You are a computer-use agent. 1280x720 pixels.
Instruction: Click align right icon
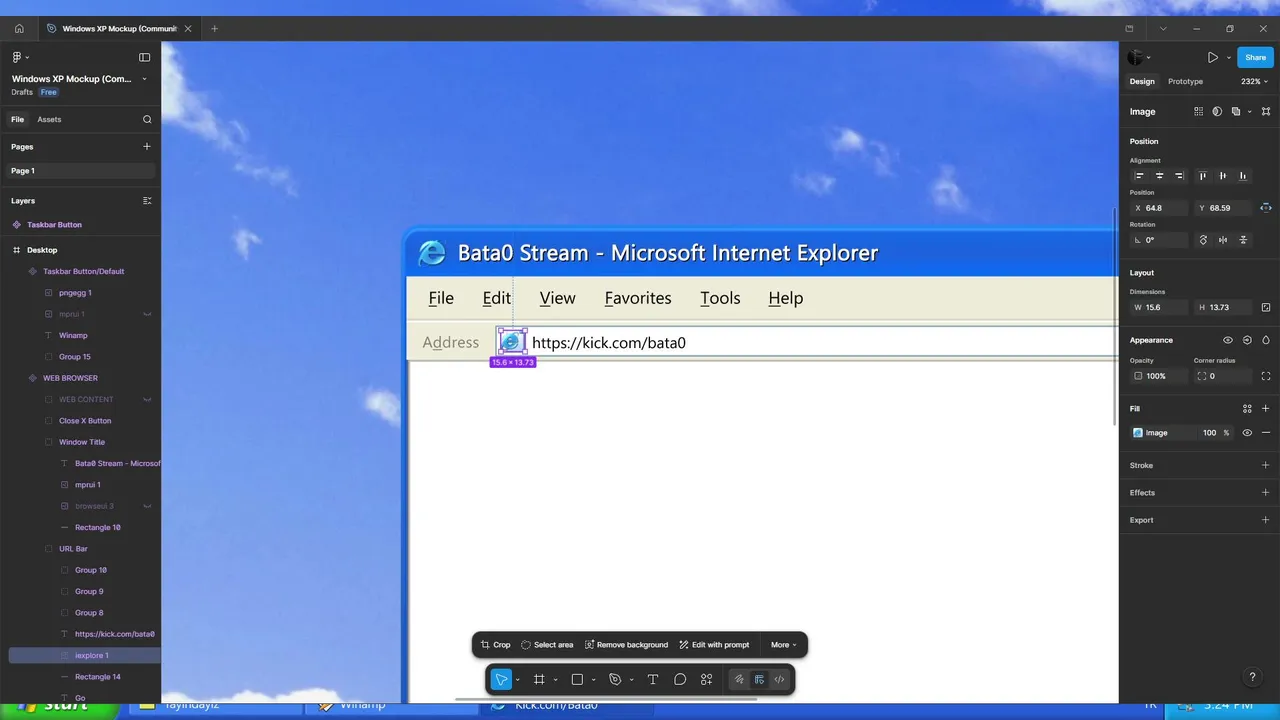[1180, 176]
